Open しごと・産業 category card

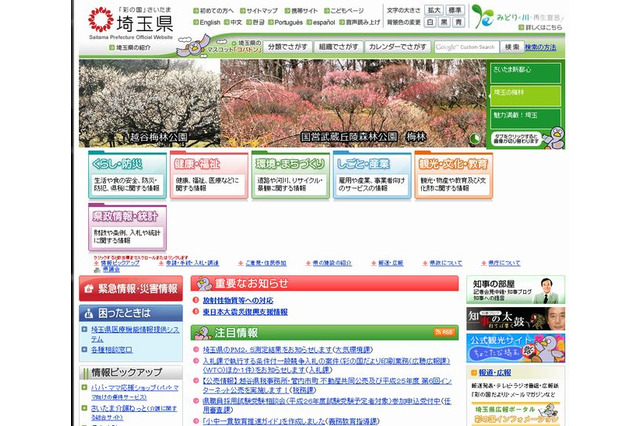click(x=372, y=175)
